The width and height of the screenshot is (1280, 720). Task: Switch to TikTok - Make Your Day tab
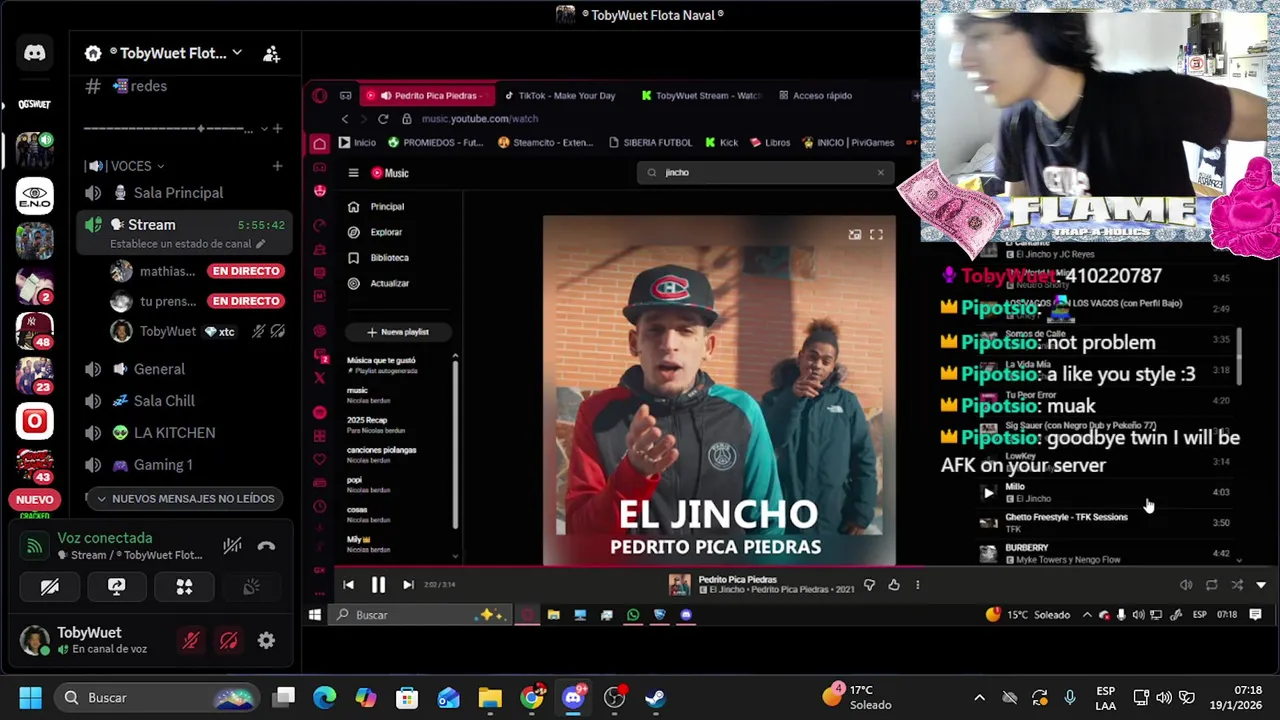pos(562,96)
